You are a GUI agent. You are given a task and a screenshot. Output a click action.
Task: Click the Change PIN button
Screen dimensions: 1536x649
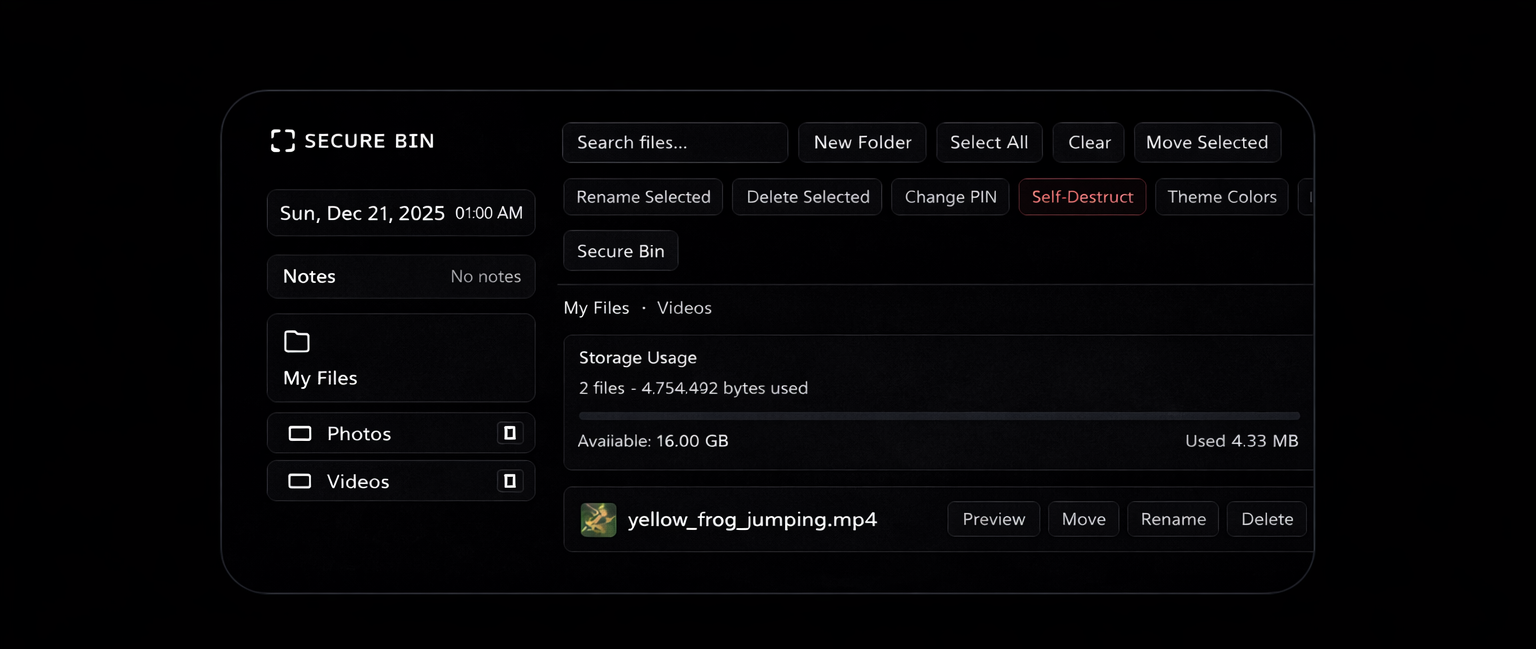tap(950, 197)
